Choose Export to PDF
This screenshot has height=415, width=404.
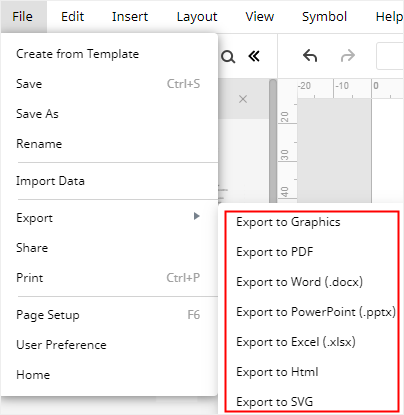click(275, 252)
